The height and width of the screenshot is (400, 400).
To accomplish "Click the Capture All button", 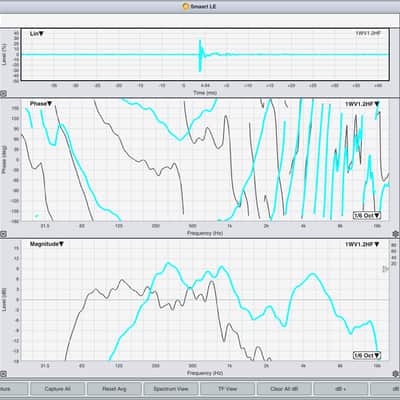I will [57, 389].
